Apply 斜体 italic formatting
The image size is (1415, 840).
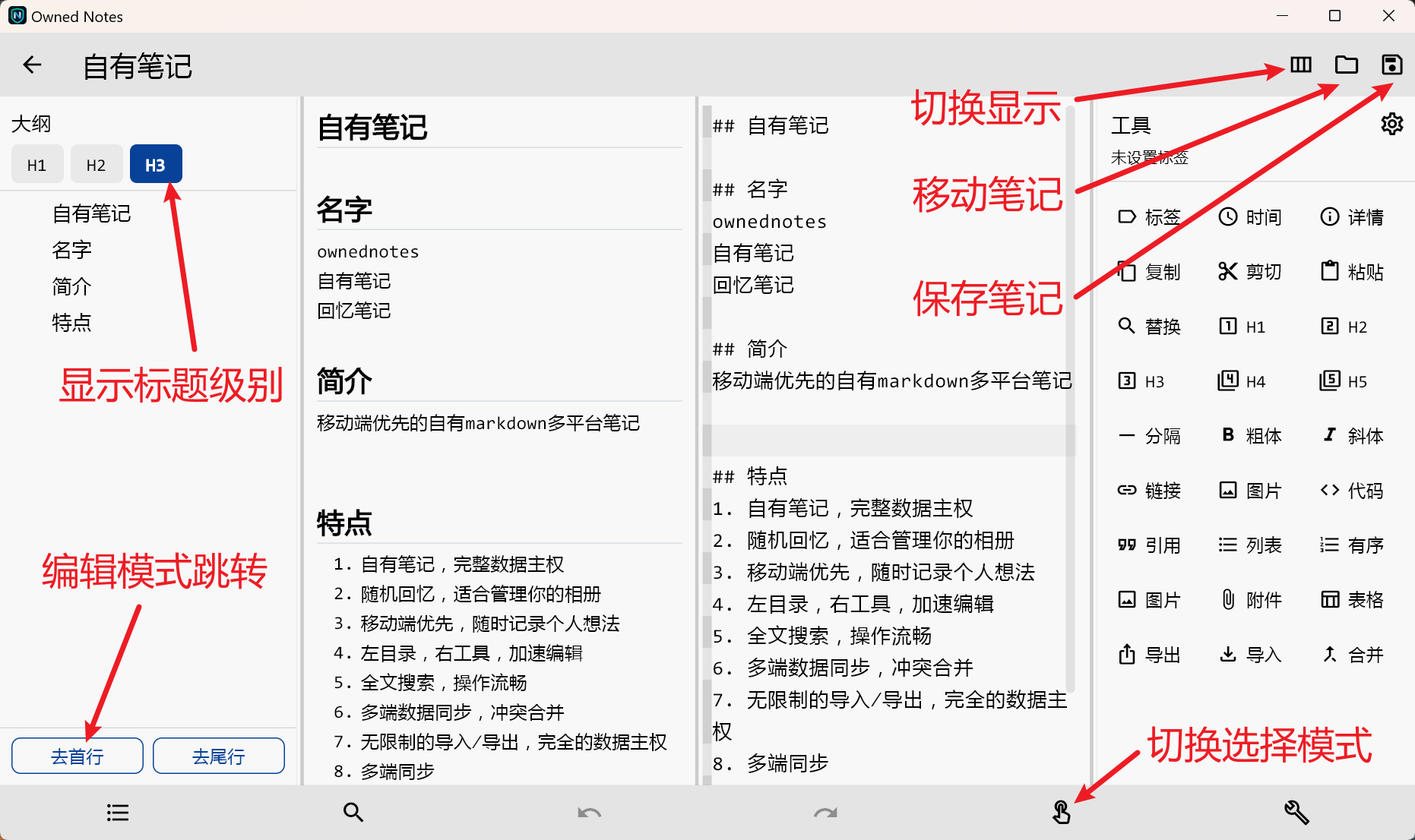[x=1352, y=436]
